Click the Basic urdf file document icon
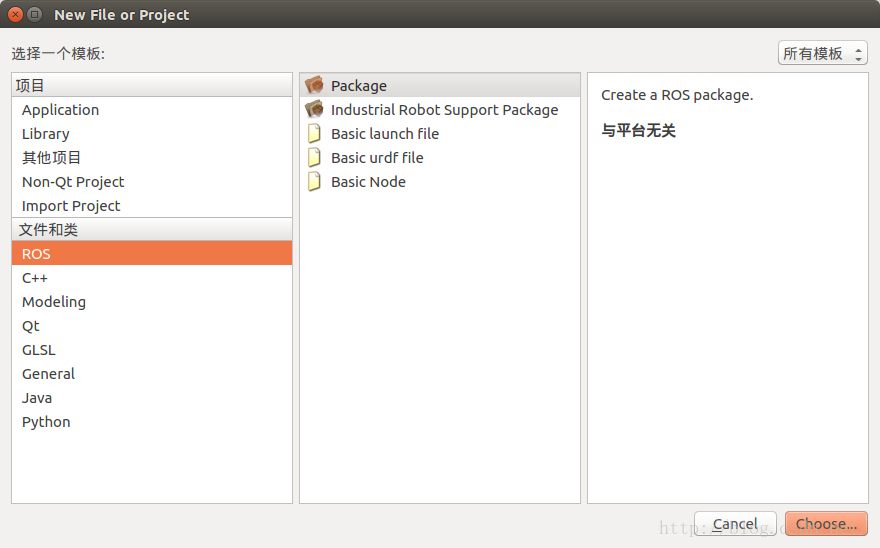Image resolution: width=880 pixels, height=548 pixels. 314,158
